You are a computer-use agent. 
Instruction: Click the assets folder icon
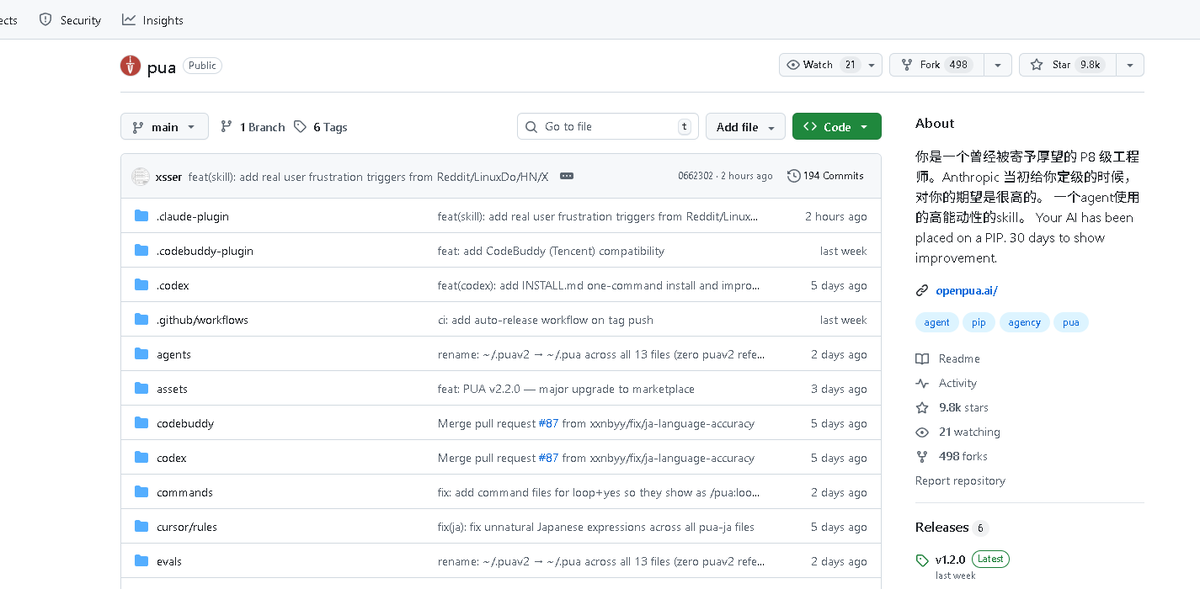click(141, 389)
